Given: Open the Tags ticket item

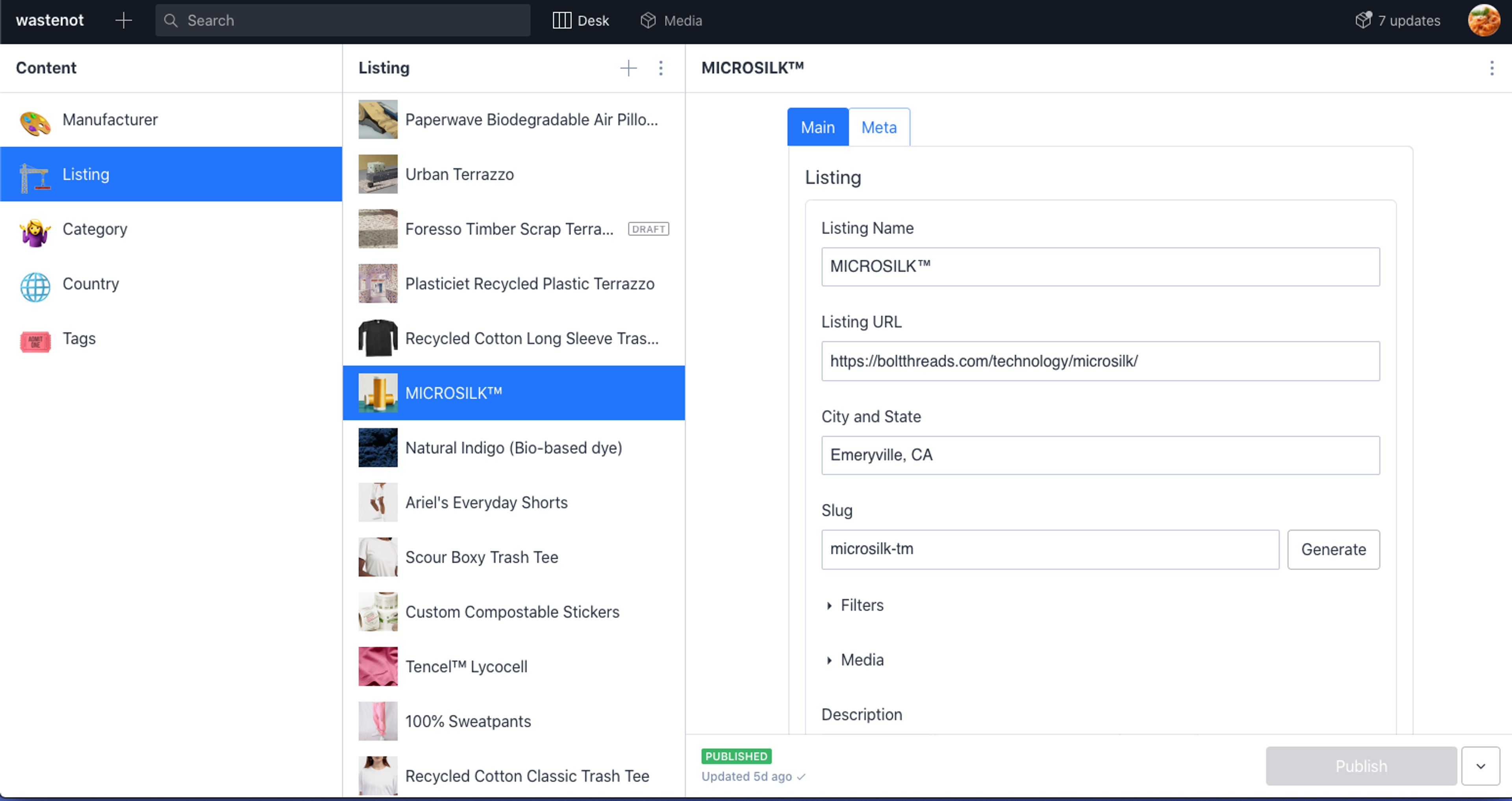Looking at the screenshot, I should pos(35,339).
